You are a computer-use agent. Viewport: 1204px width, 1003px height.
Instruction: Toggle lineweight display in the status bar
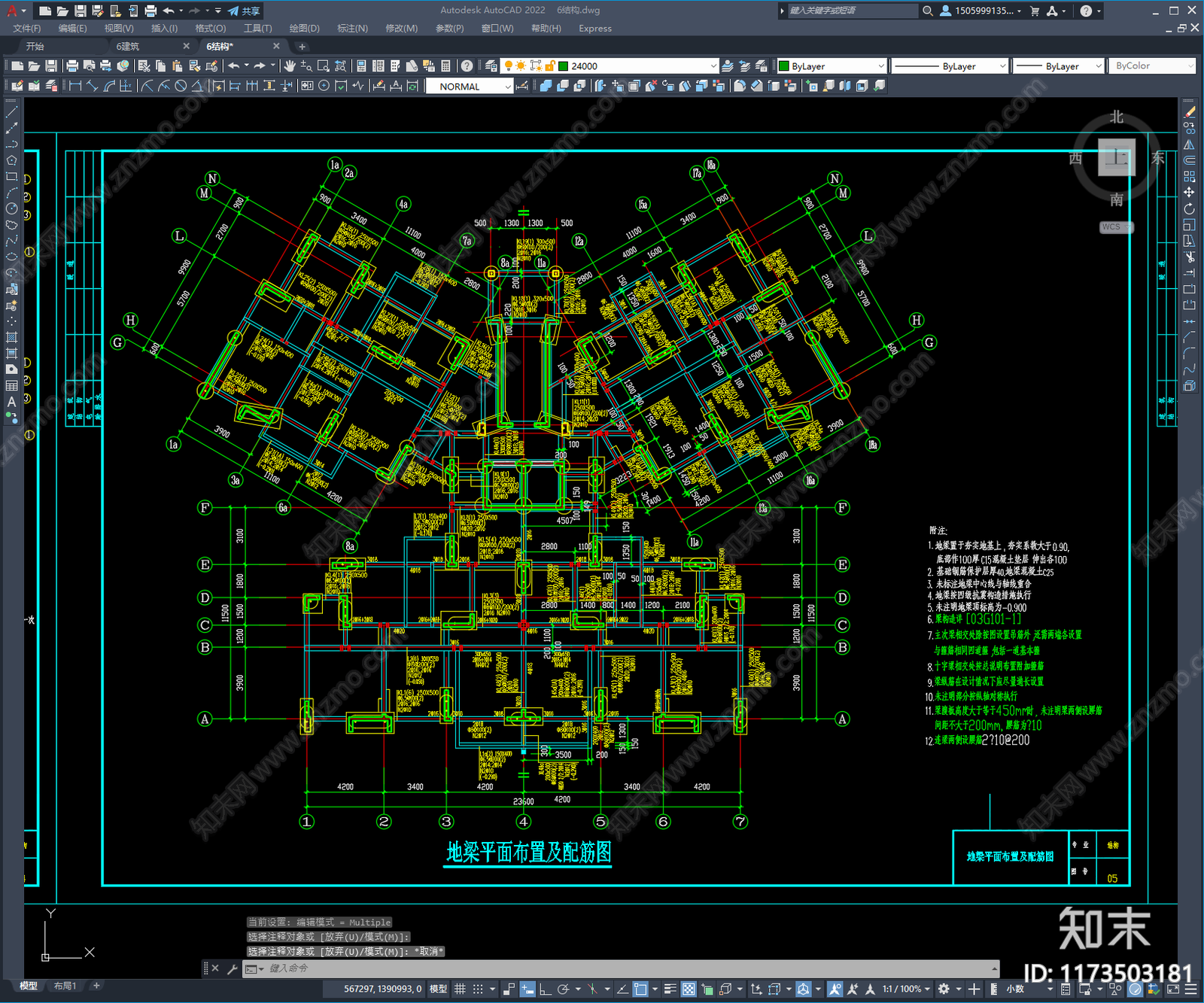click(670, 989)
